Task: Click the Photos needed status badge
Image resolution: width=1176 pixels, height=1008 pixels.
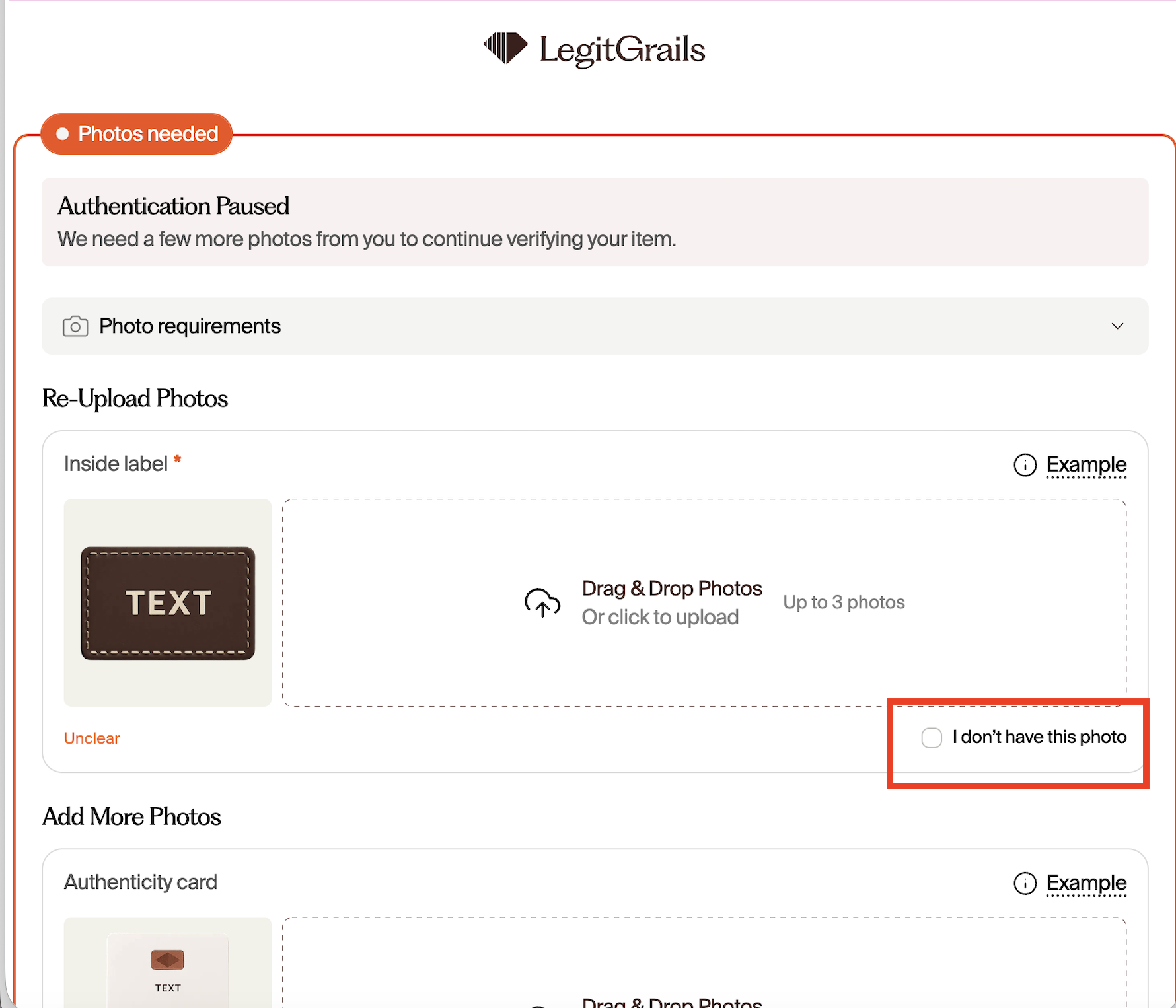Action: tap(137, 134)
